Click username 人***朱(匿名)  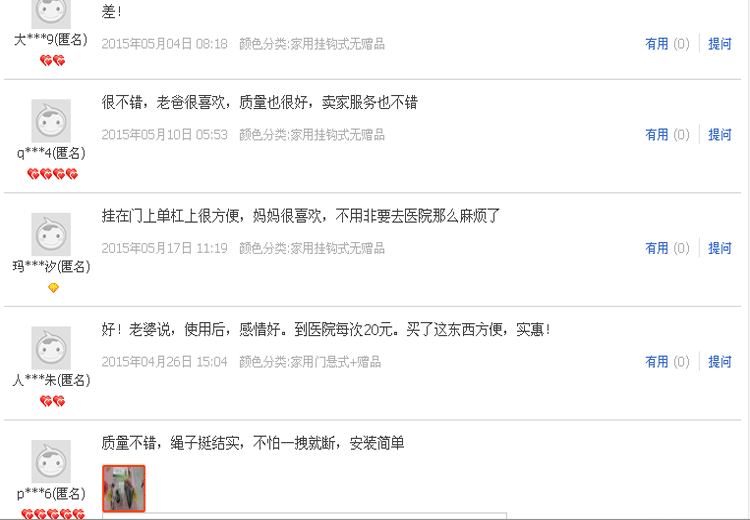51,380
